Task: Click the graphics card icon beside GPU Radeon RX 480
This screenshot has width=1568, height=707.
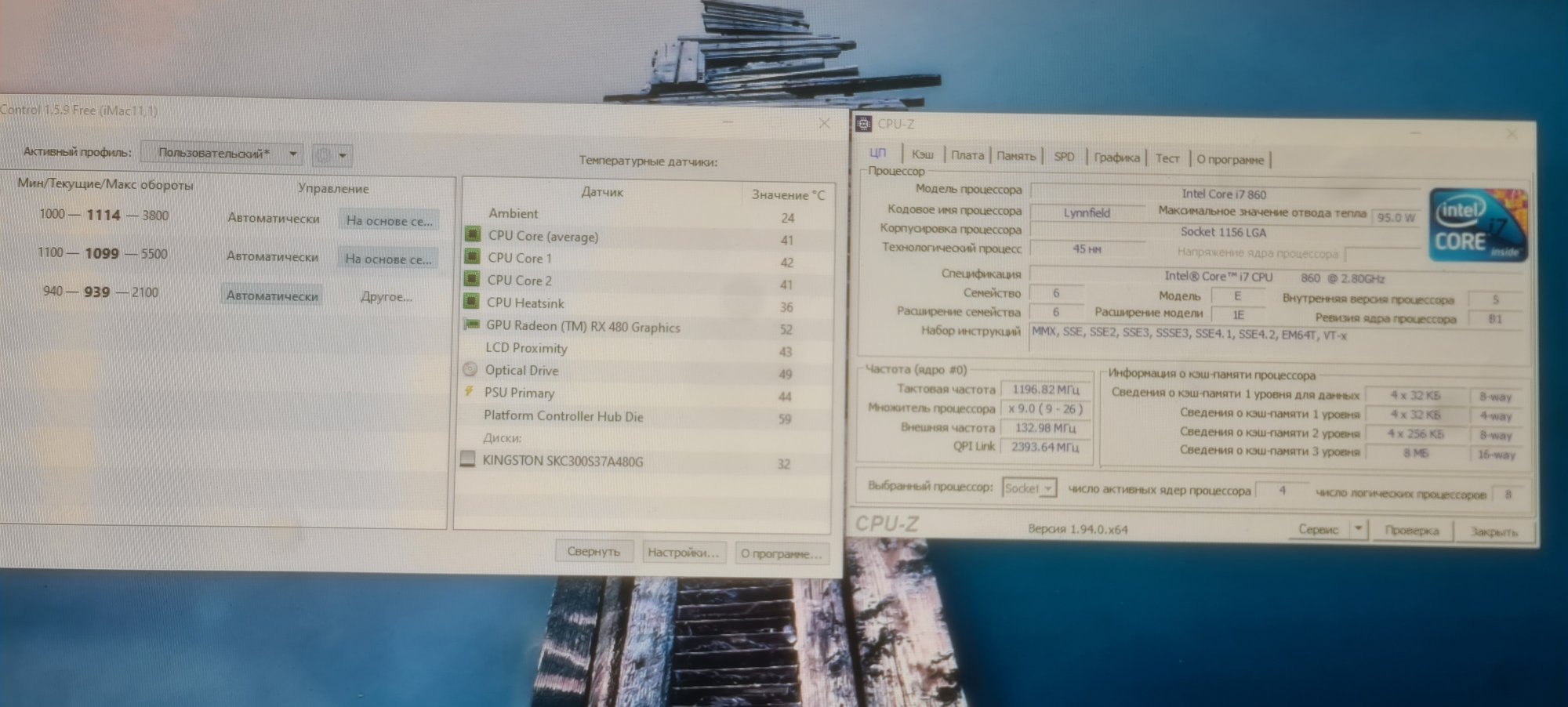Action: tap(472, 324)
